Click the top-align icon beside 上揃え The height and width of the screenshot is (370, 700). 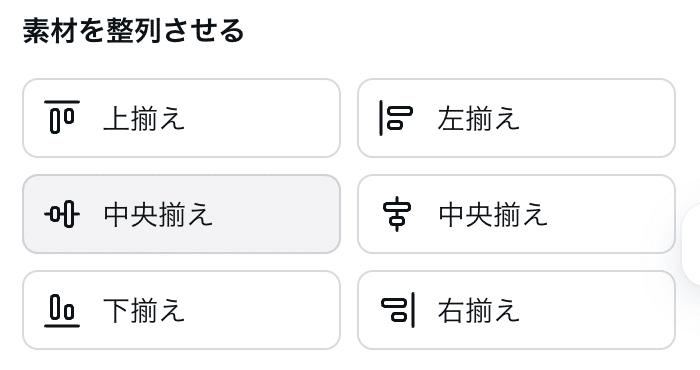point(62,117)
